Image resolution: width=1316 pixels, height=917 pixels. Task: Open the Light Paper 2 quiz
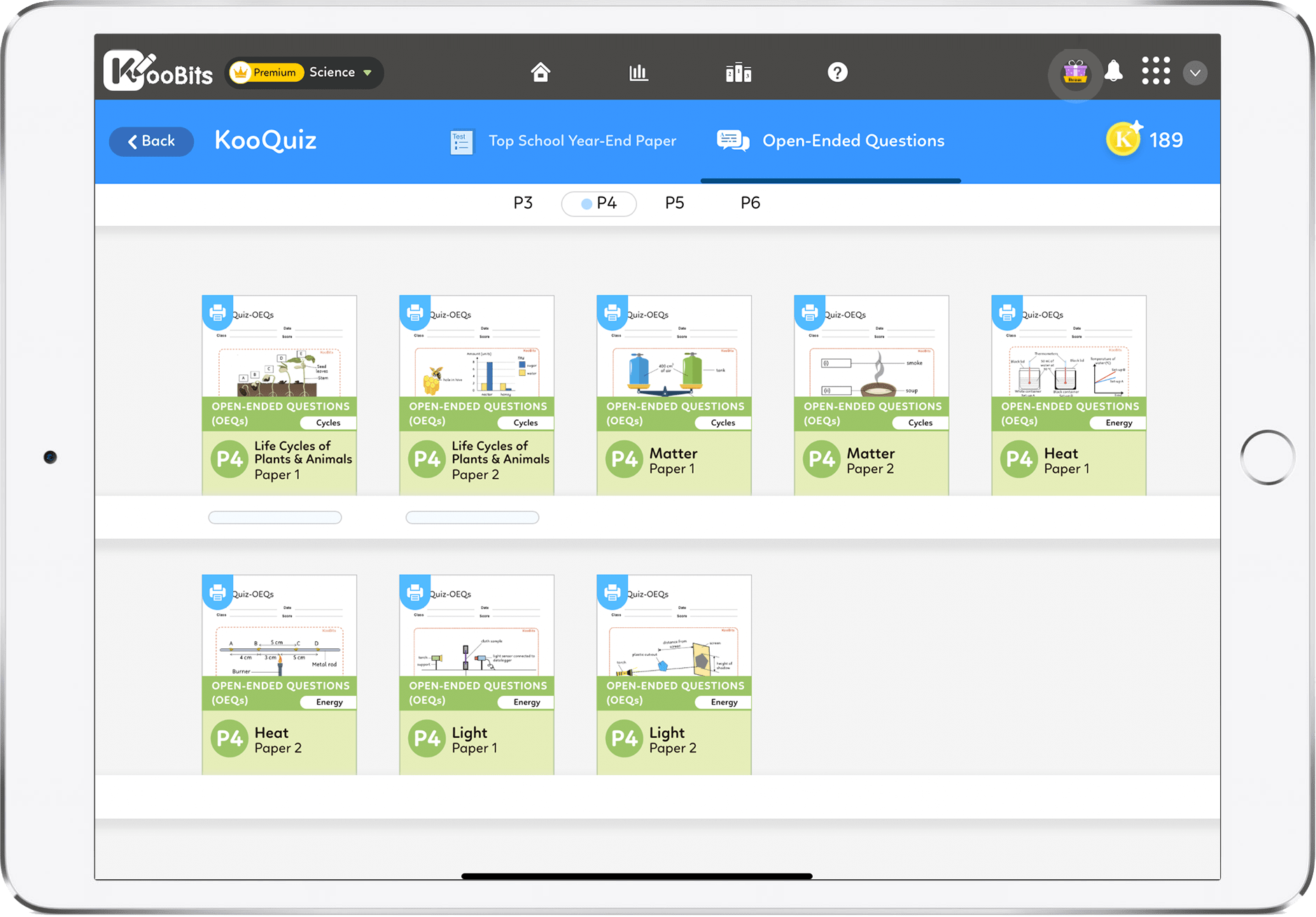(674, 675)
